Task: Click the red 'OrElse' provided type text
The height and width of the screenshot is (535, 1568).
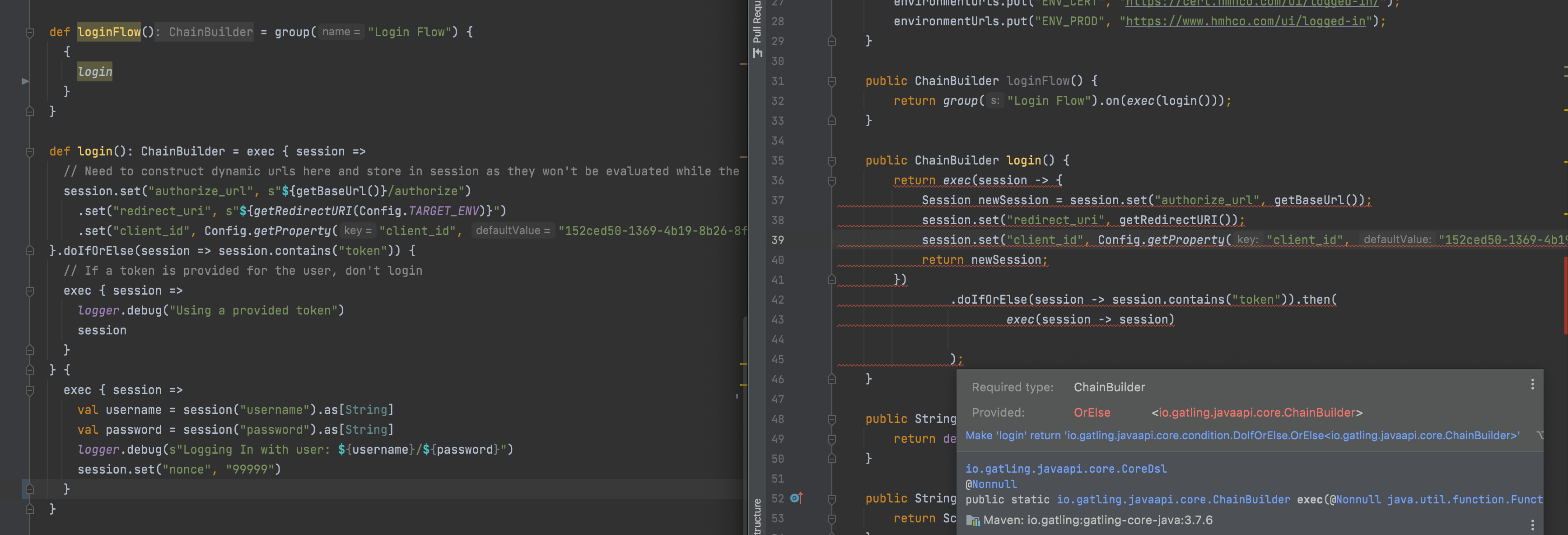Action: 1092,413
